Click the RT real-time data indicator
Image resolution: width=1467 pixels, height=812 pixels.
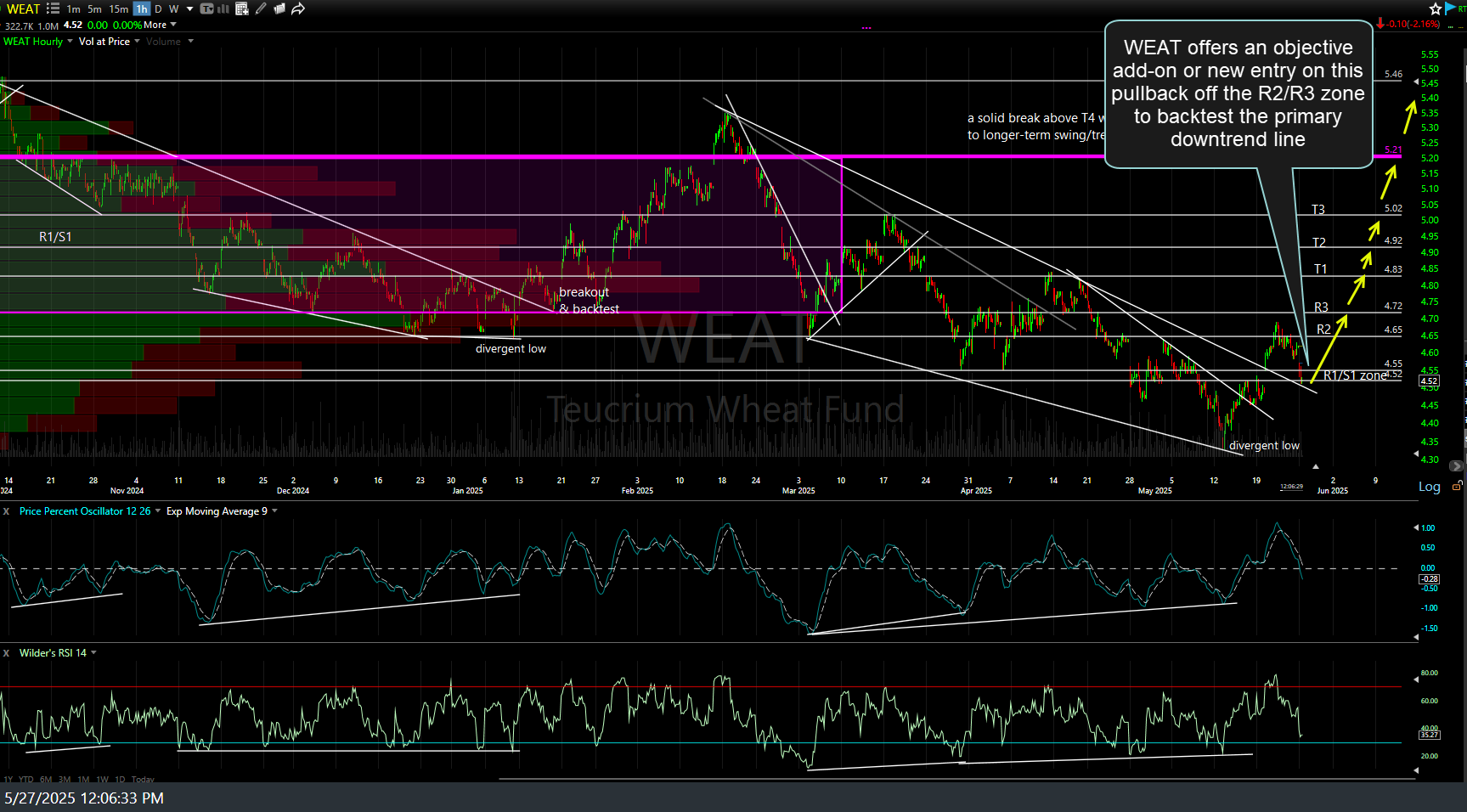(x=1462, y=8)
